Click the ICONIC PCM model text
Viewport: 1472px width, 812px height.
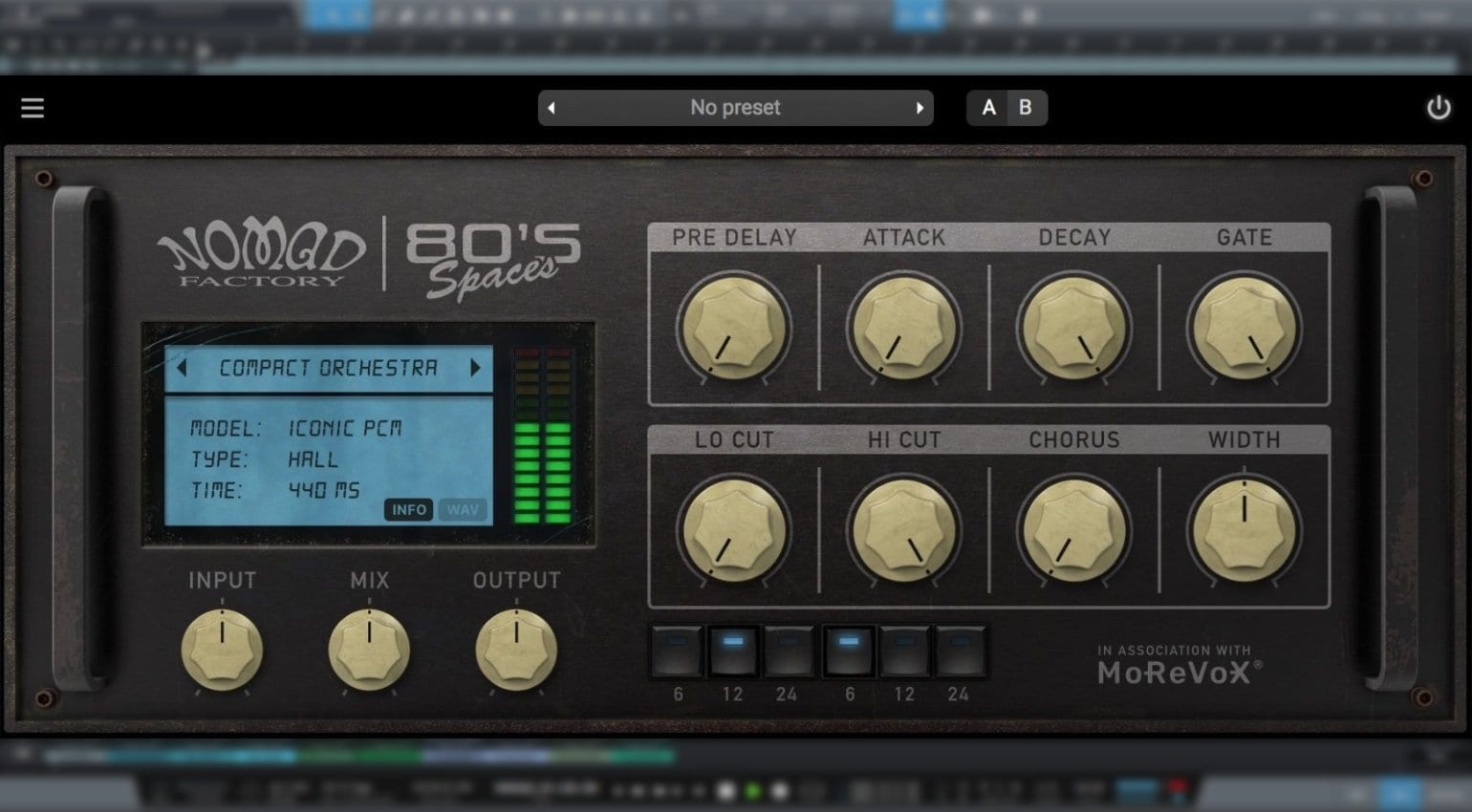point(345,429)
